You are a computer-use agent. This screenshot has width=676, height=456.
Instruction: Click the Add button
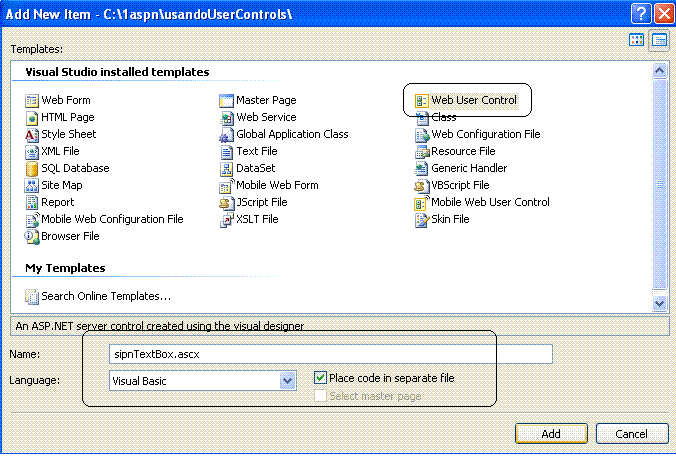point(551,434)
